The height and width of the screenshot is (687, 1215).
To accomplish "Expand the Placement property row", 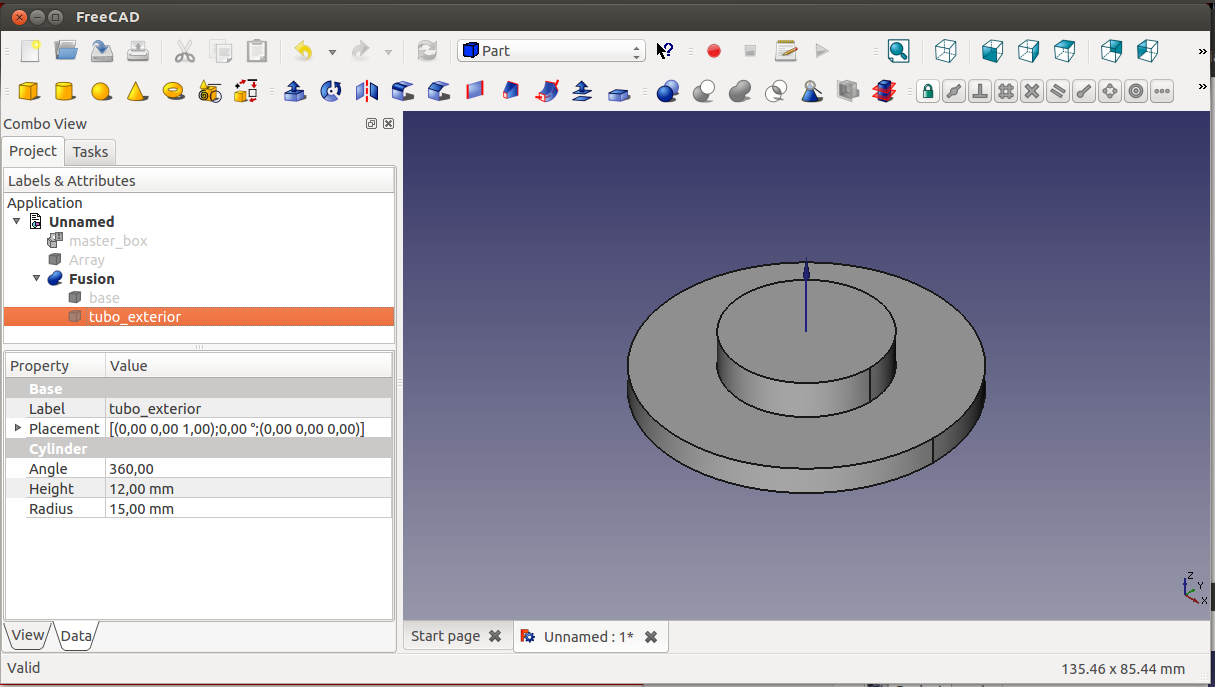I will (17, 428).
